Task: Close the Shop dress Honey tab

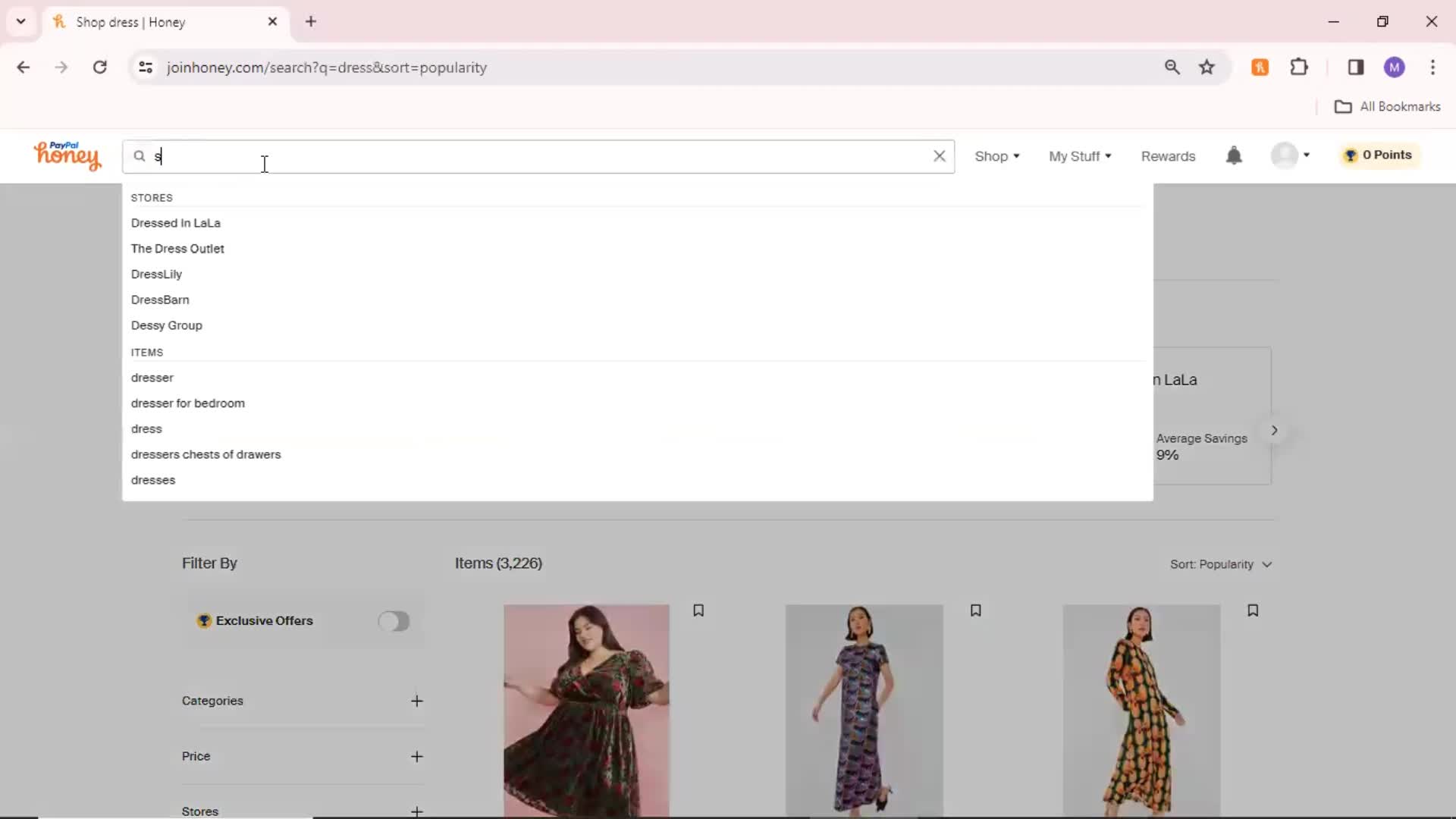Action: [x=273, y=22]
